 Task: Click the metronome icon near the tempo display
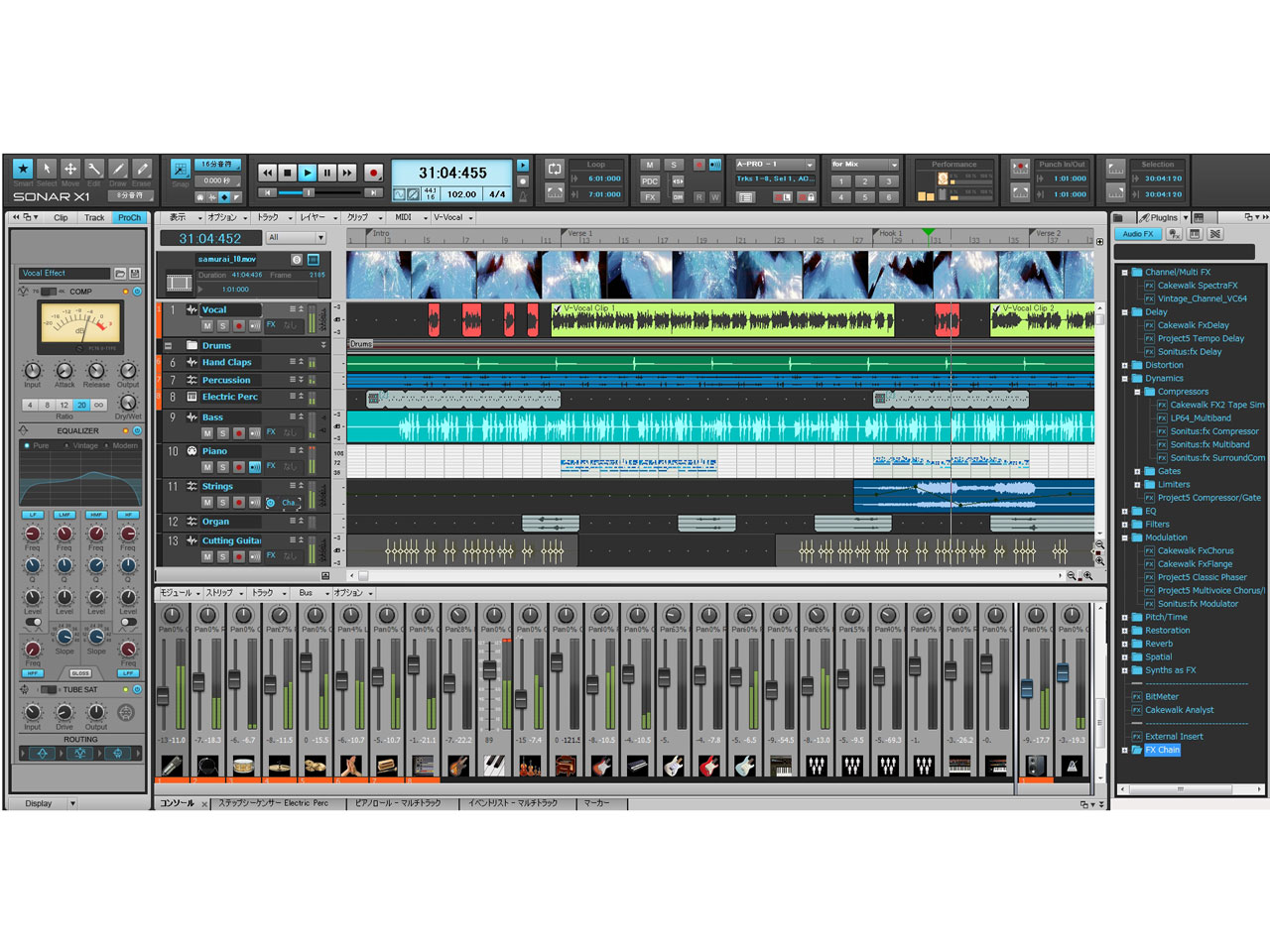tap(523, 194)
